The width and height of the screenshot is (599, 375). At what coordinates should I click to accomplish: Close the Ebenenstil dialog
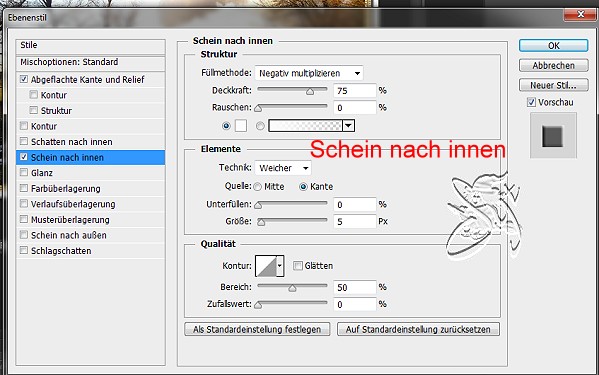click(581, 15)
